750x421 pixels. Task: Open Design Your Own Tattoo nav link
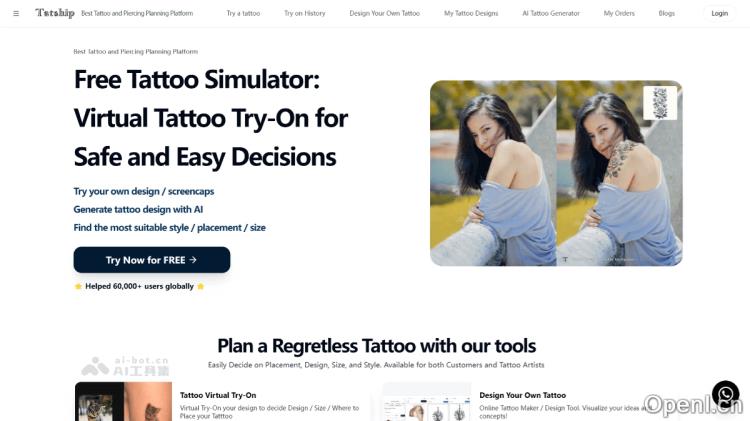click(x=385, y=13)
